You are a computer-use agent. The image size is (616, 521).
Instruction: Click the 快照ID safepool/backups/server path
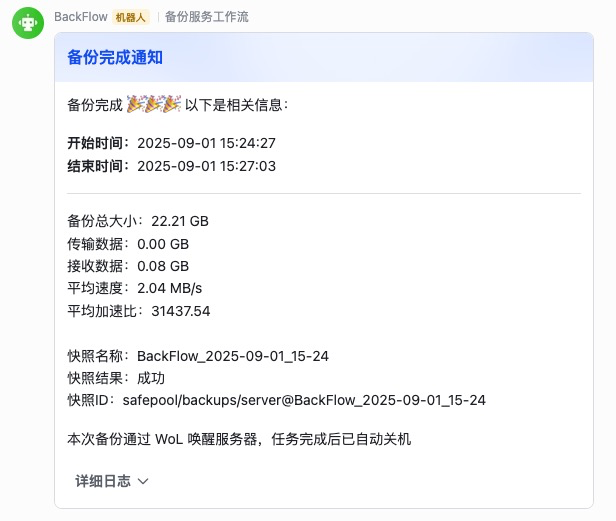click(304, 400)
